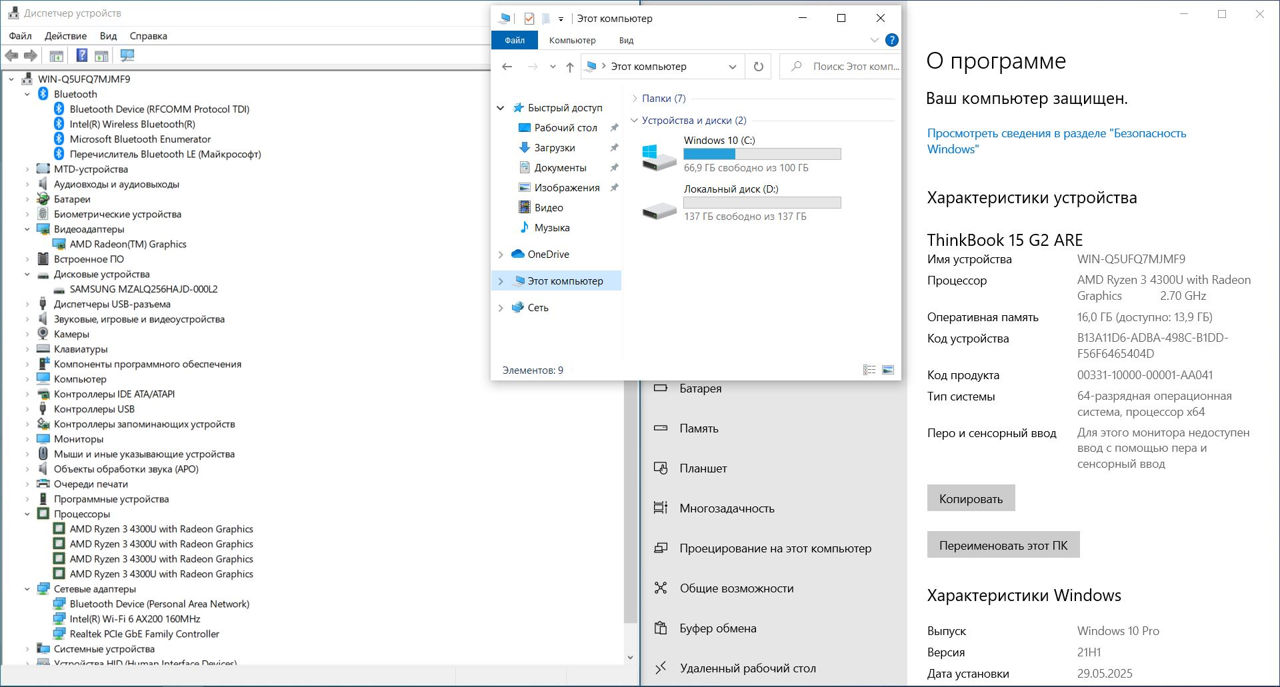The image size is (1280, 687).
Task: Switch to the Компьютер ribbon tab
Action: tap(572, 41)
